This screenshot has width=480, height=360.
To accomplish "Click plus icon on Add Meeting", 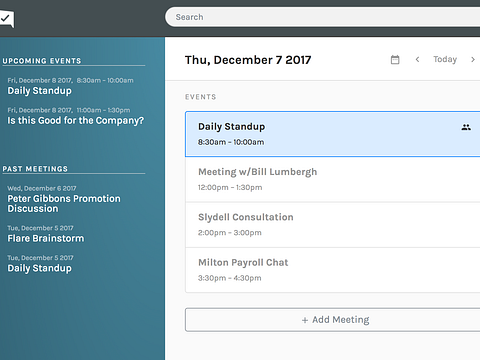I will tap(305, 320).
